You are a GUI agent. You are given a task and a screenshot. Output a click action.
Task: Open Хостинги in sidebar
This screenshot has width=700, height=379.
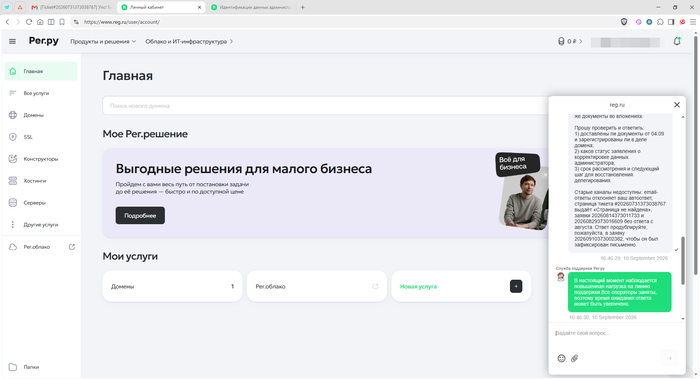click(41, 181)
